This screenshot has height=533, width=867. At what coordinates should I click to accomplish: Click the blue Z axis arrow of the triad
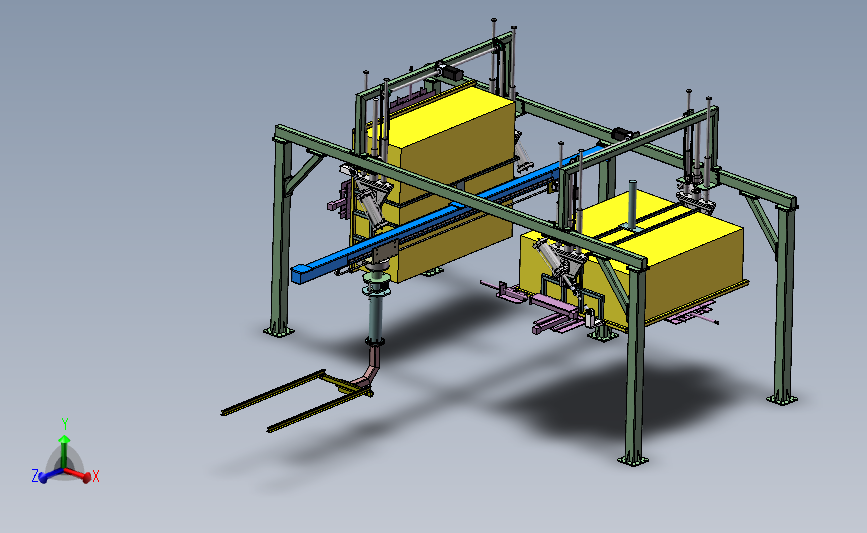[x=50, y=475]
